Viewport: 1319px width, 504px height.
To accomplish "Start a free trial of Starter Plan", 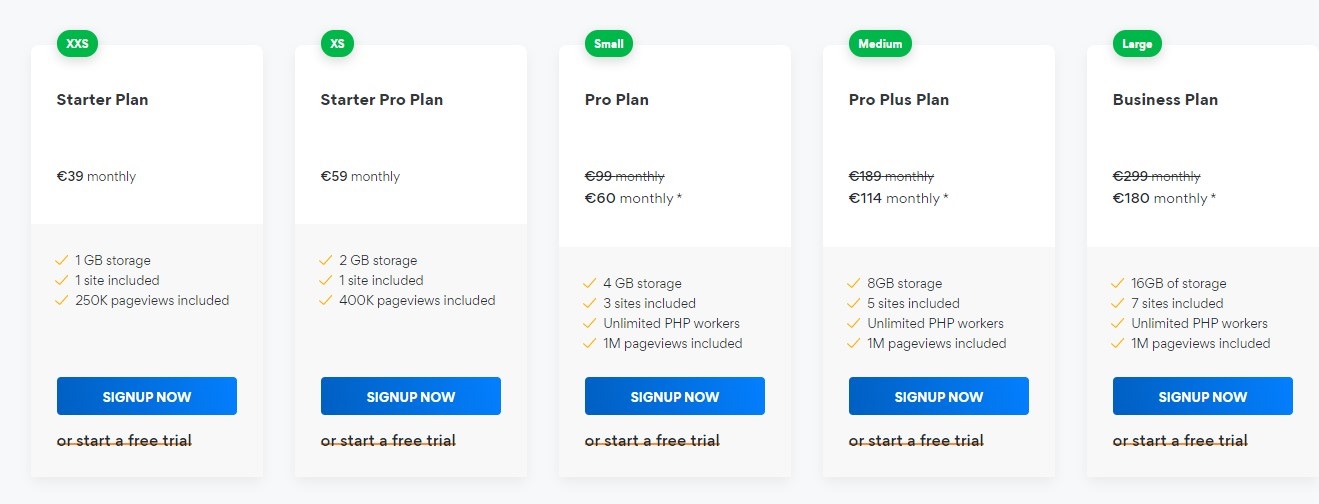I will coord(124,440).
